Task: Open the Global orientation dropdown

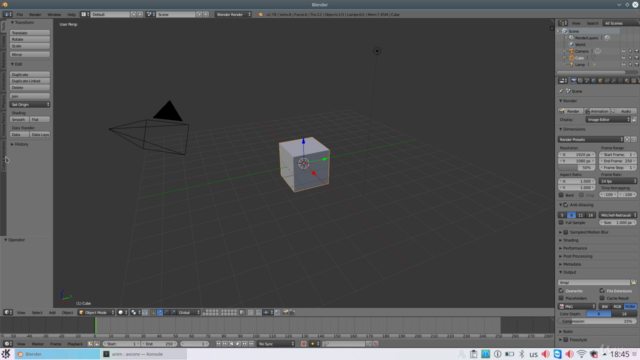Action: pyautogui.click(x=189, y=312)
